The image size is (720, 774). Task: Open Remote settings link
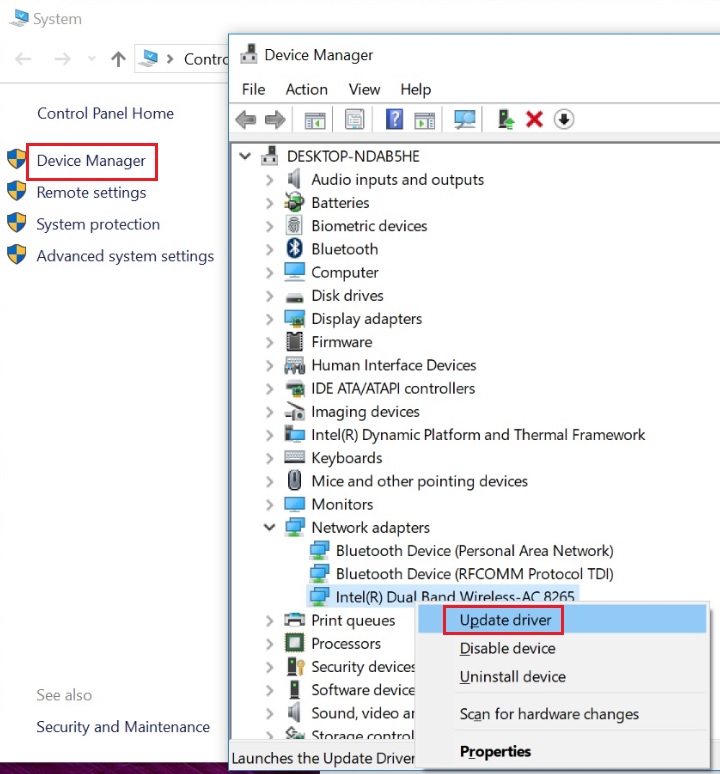91,193
